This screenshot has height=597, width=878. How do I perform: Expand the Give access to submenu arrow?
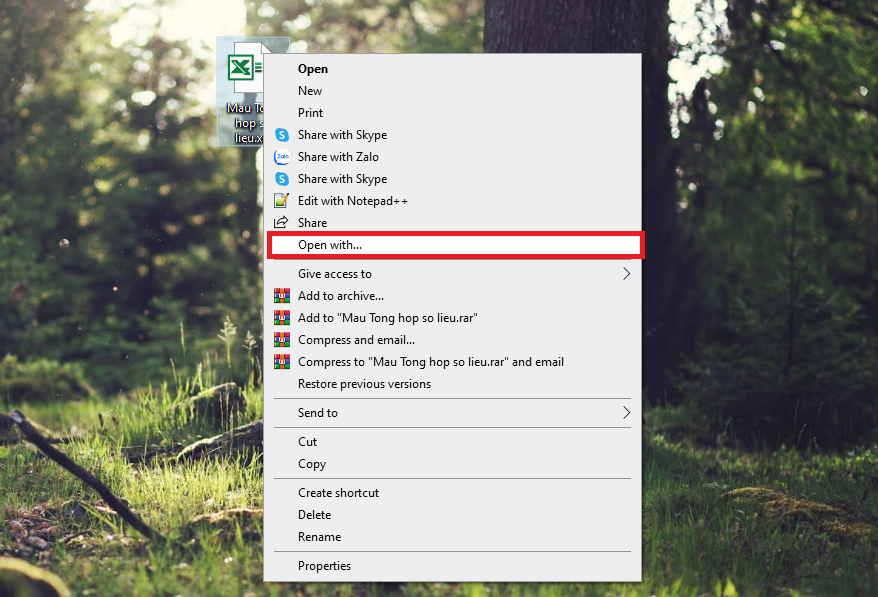(x=626, y=273)
